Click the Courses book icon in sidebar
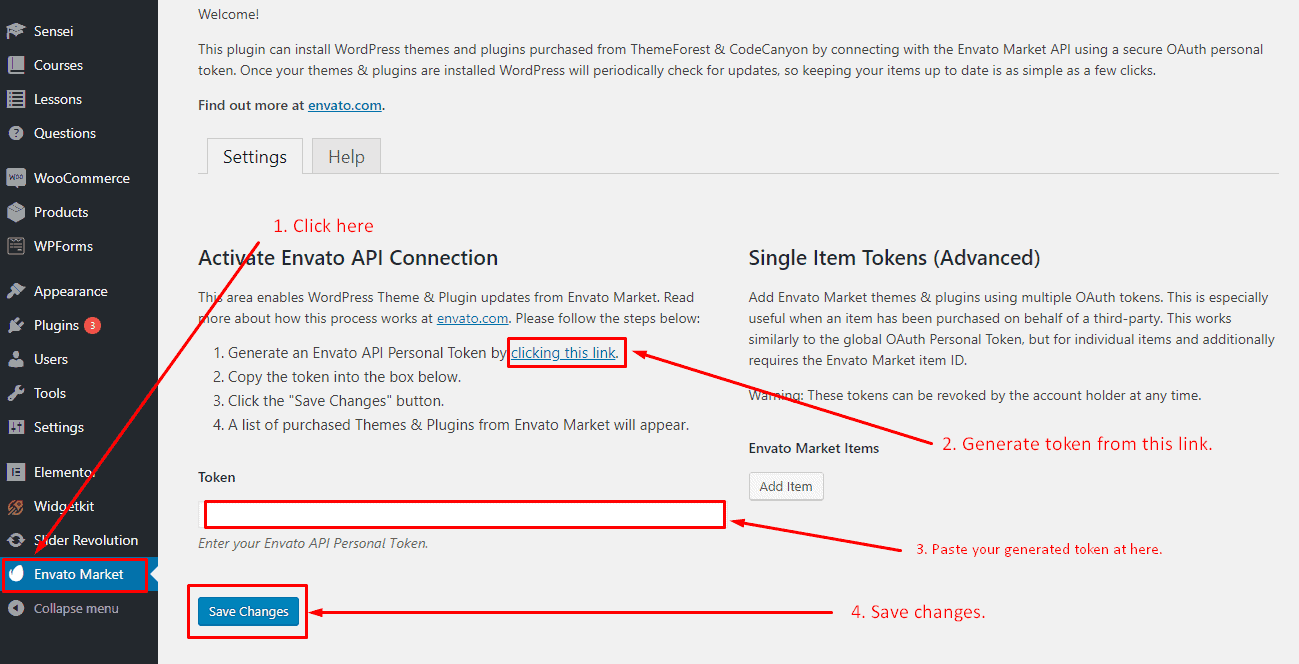 coord(16,65)
